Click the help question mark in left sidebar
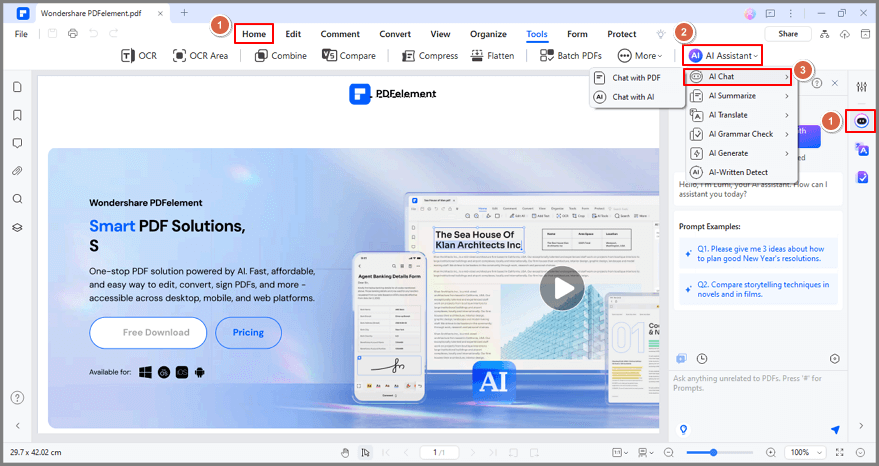This screenshot has width=879, height=466. tap(17, 398)
